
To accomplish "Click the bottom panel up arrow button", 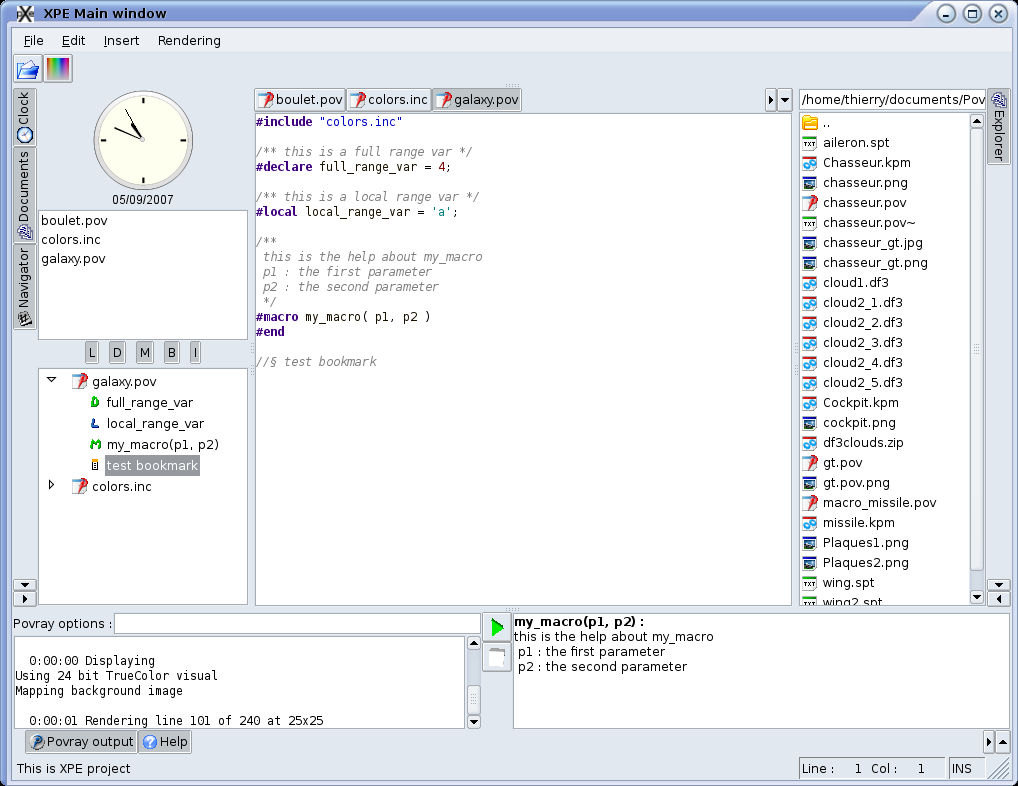I will 1003,741.
